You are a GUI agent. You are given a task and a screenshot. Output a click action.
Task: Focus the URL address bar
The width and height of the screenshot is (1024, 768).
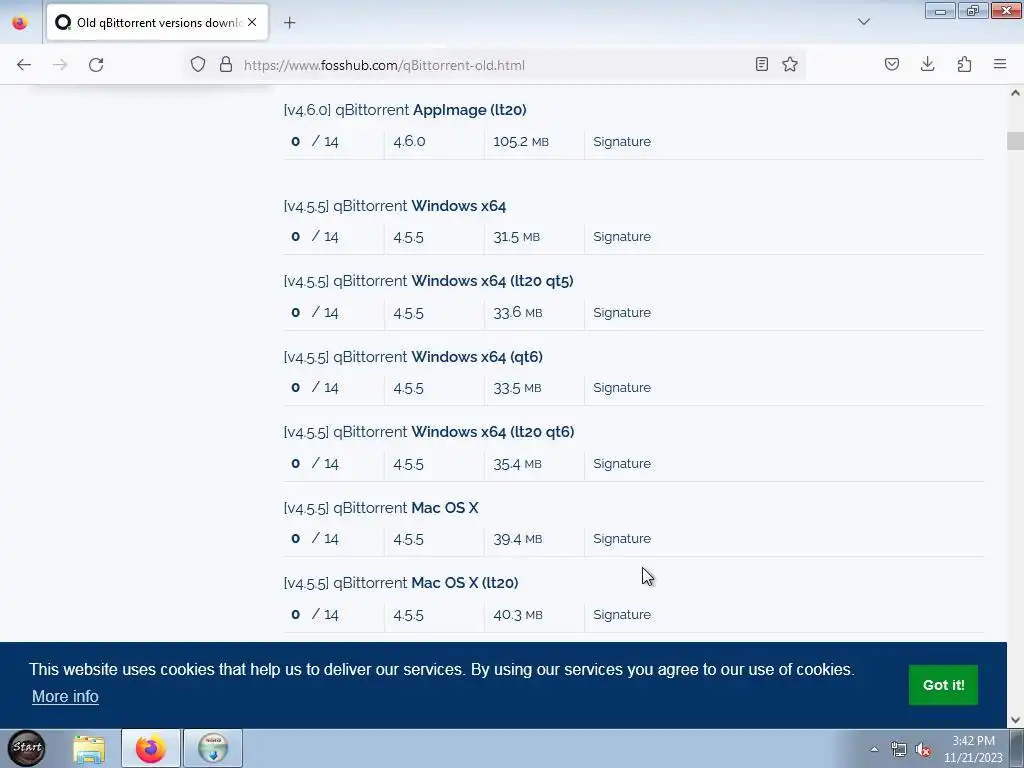coord(493,65)
